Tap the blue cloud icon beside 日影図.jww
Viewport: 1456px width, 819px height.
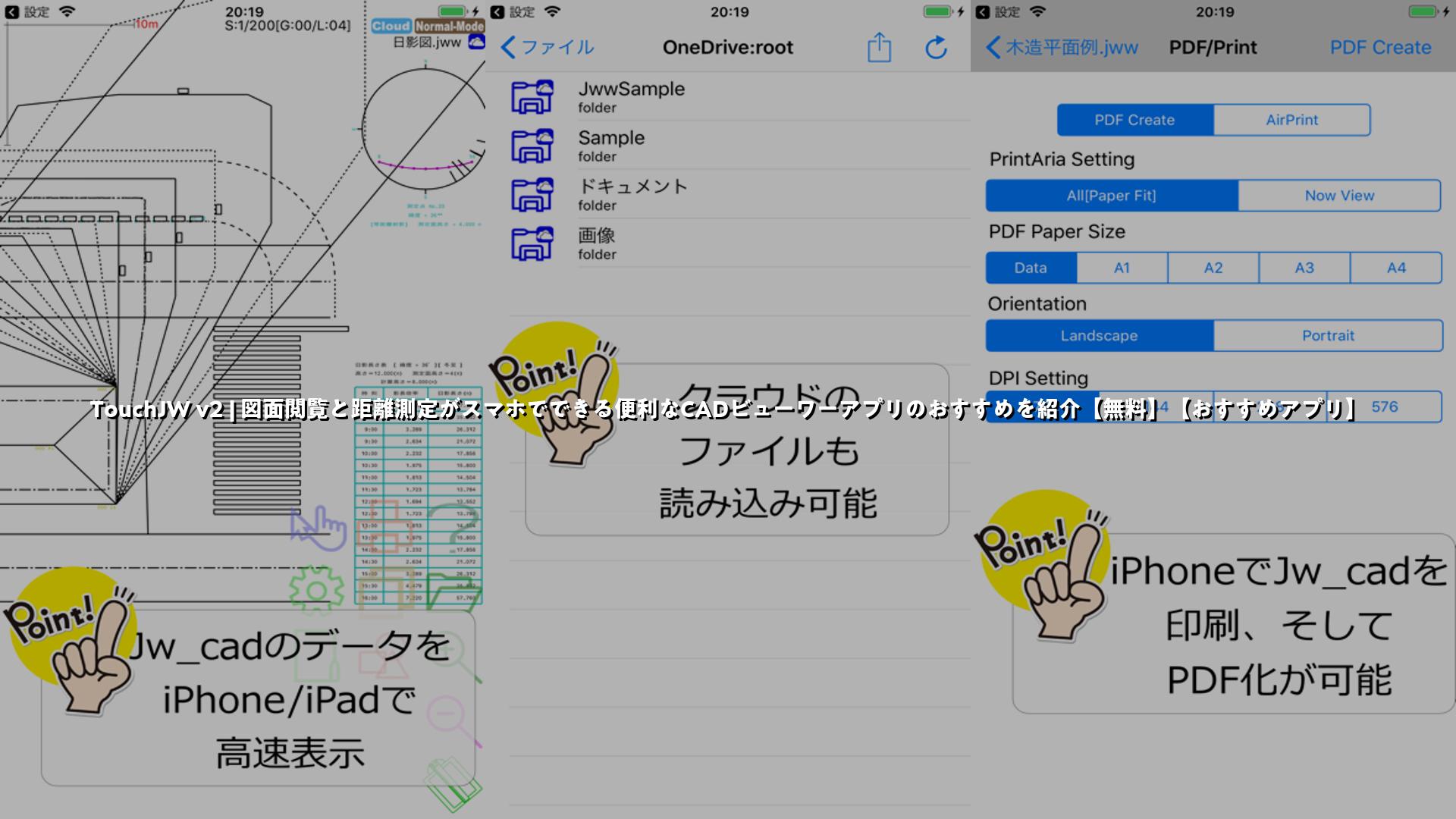tap(476, 42)
